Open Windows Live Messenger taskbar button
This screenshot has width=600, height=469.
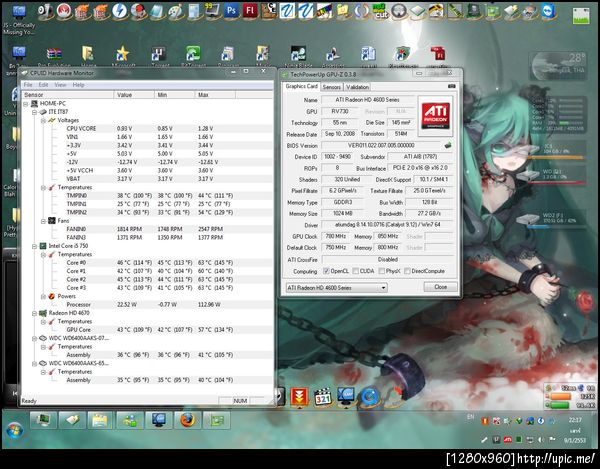click(x=130, y=420)
